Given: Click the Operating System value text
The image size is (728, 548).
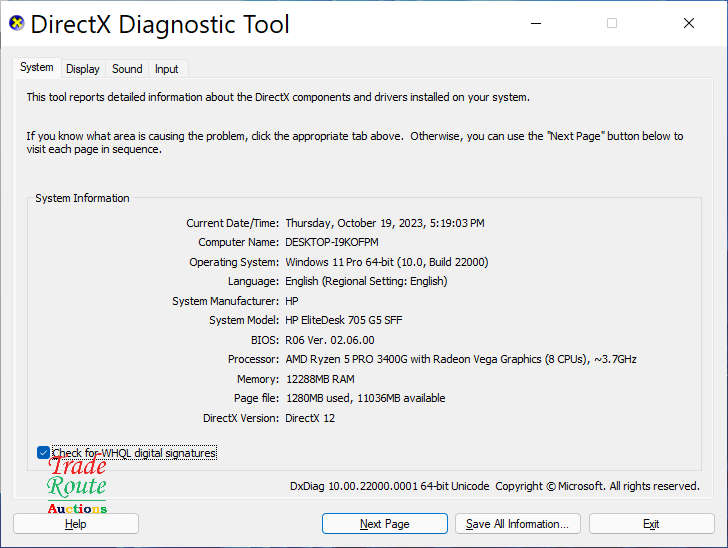Looking at the screenshot, I should point(386,262).
